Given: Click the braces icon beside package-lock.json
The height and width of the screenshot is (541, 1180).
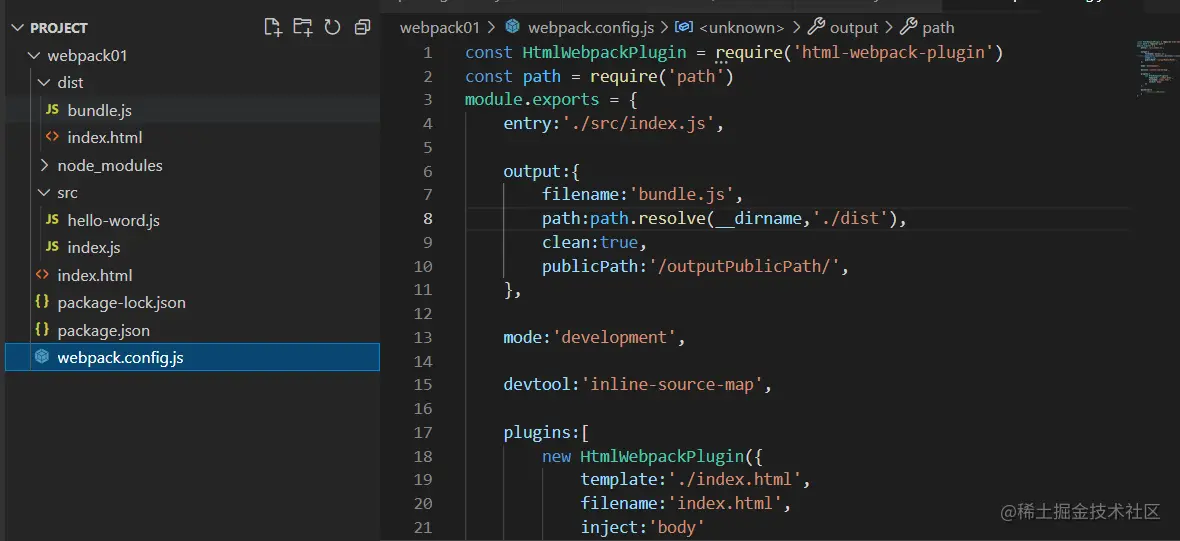Looking at the screenshot, I should (x=42, y=302).
